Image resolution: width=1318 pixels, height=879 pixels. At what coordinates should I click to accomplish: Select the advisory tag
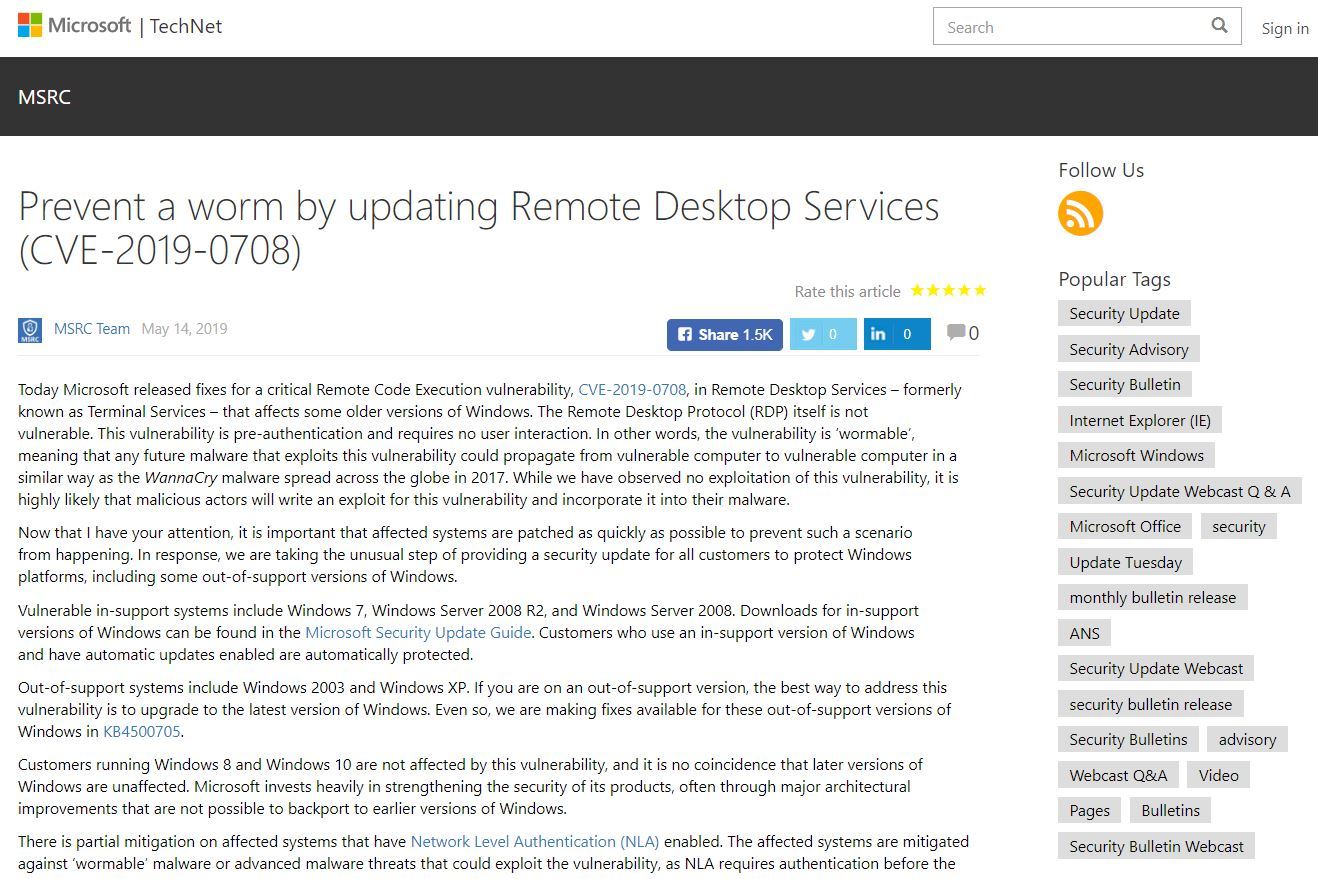[1248, 739]
